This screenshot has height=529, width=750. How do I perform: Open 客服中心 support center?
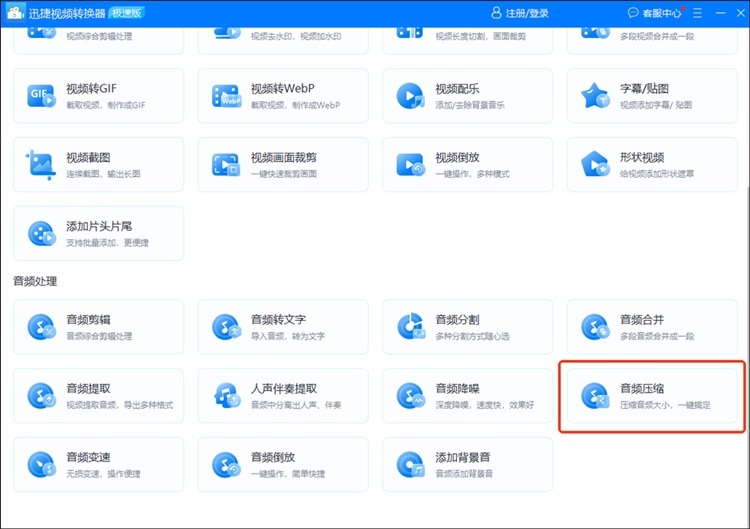coord(662,13)
